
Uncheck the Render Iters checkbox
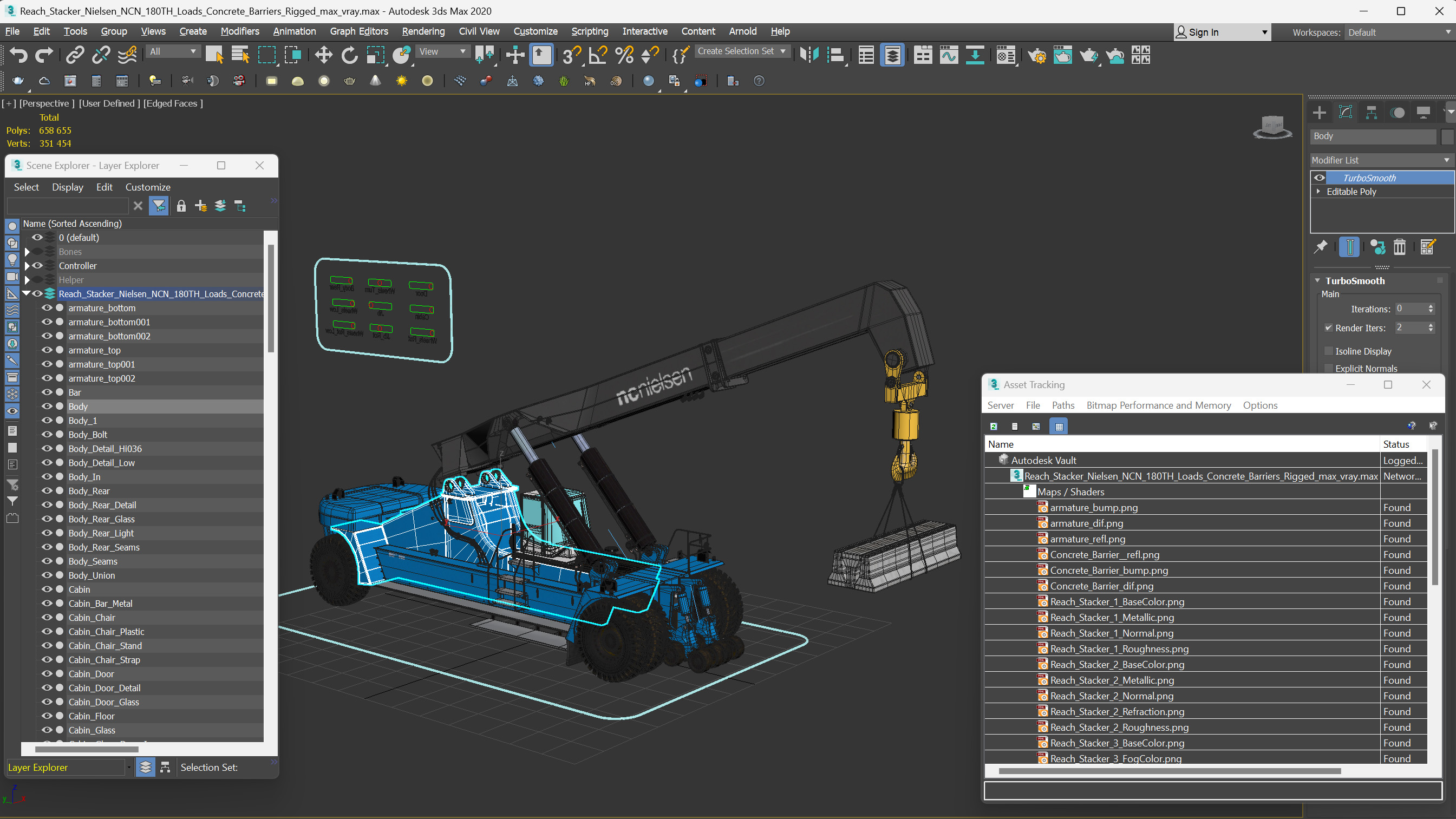[x=1329, y=328]
